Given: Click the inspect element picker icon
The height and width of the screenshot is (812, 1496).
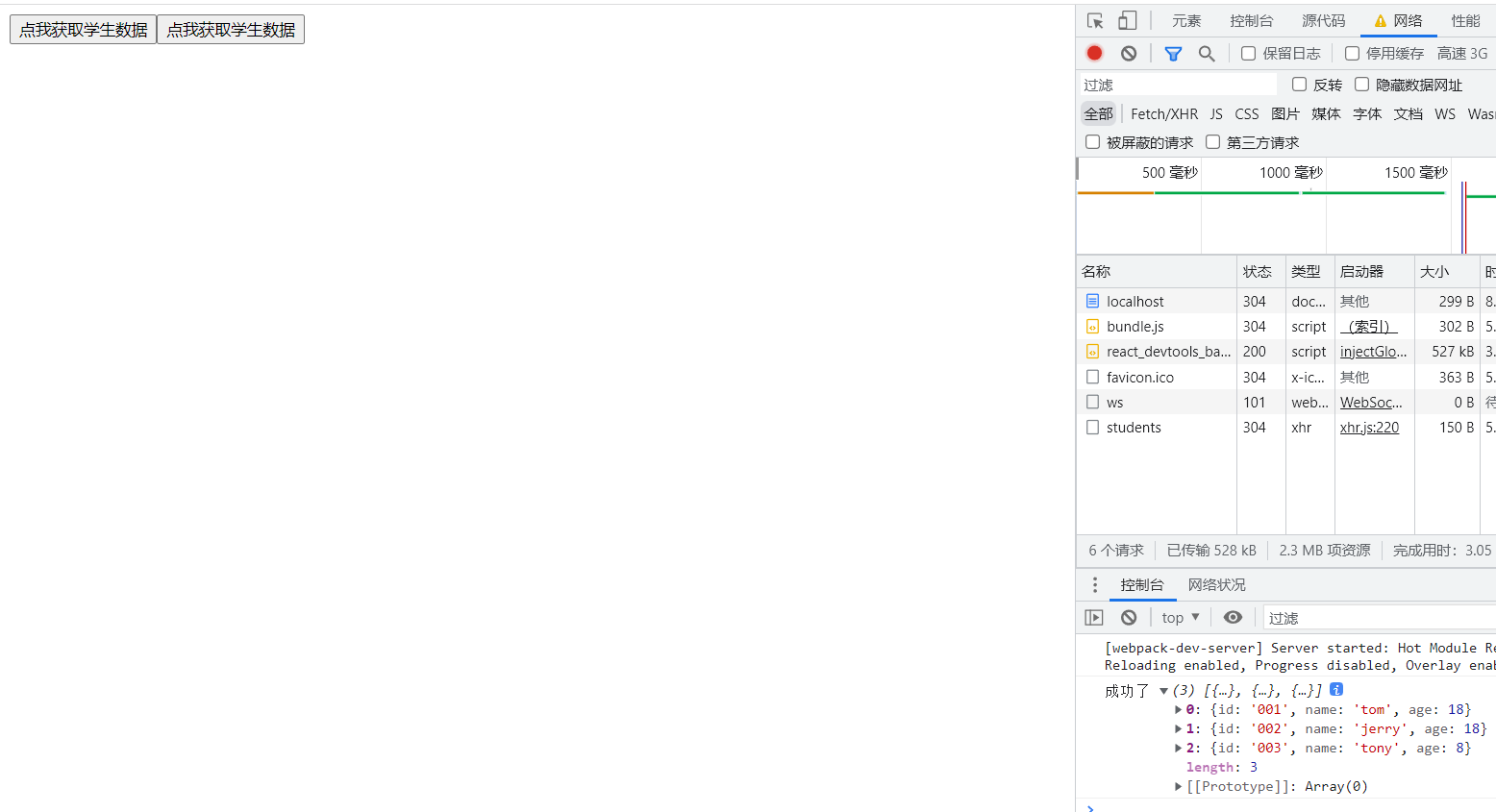Looking at the screenshot, I should tap(1095, 21).
